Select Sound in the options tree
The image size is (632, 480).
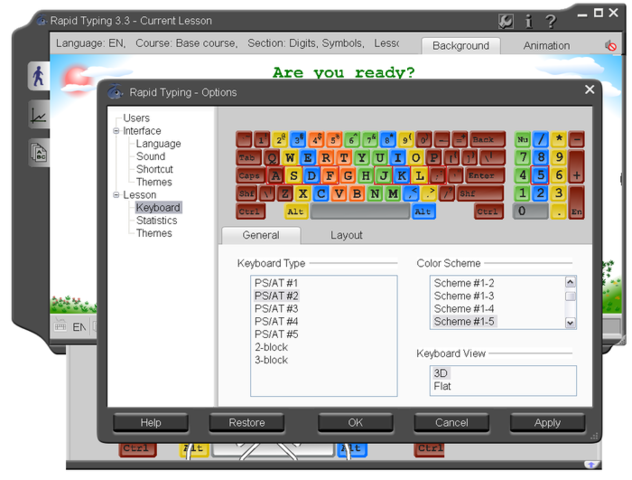click(x=151, y=156)
